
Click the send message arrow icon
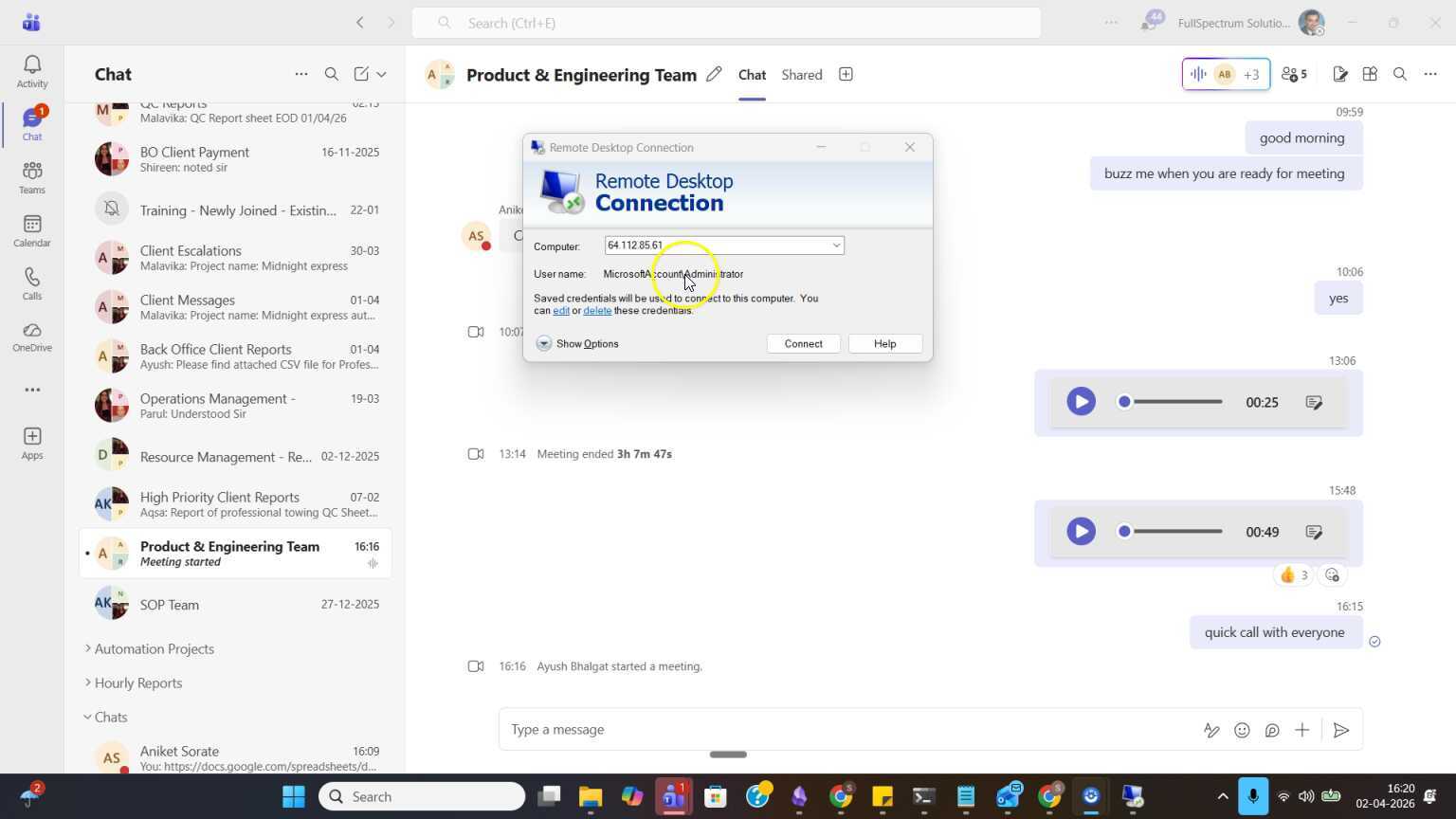1340,730
